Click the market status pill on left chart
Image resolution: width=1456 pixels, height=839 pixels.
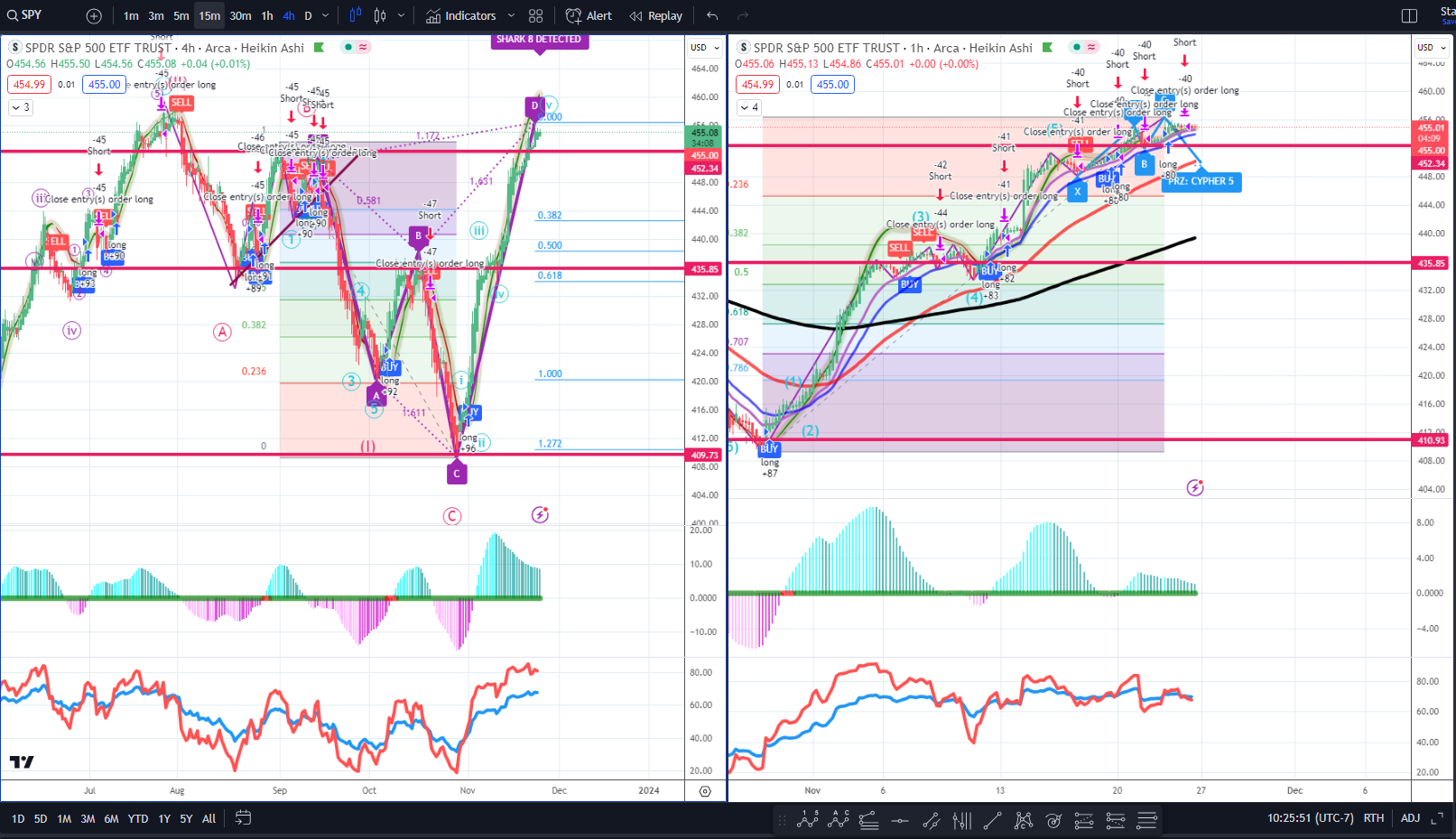(x=356, y=47)
